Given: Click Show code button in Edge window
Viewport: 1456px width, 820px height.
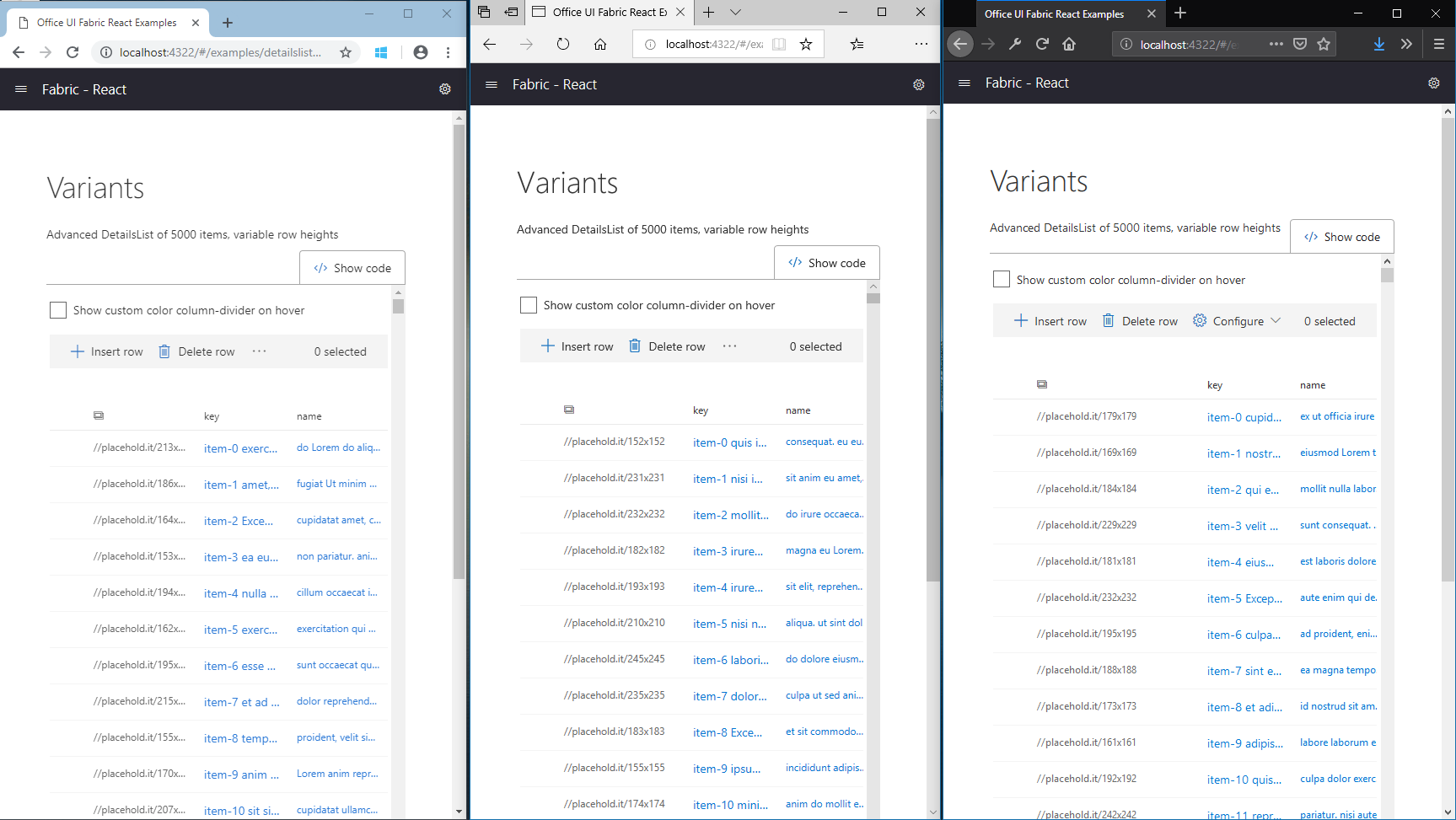Looking at the screenshot, I should pyautogui.click(x=827, y=263).
